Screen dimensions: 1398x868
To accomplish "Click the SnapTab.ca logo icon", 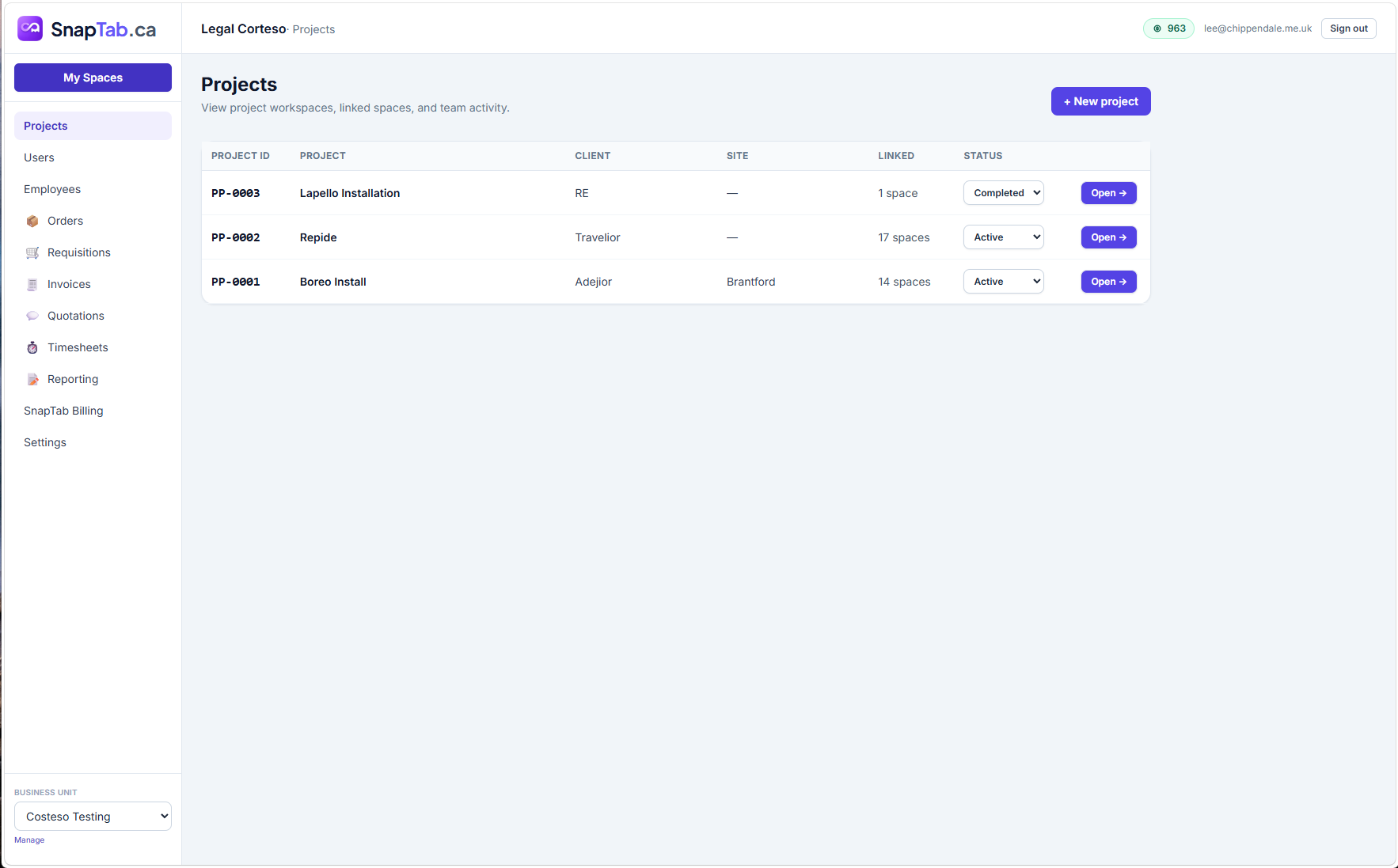I will [x=30, y=28].
